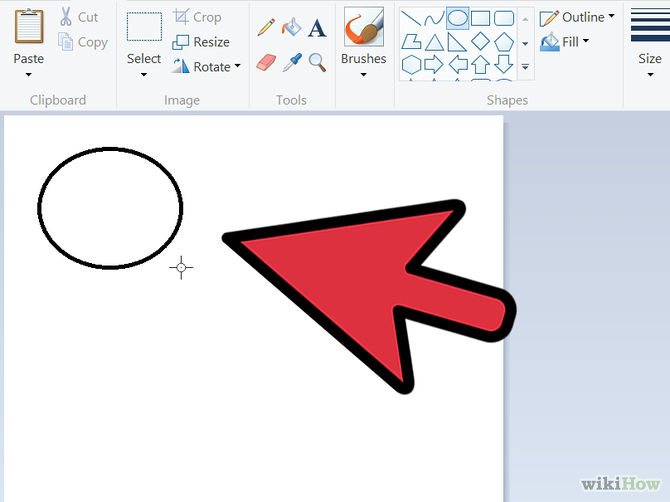Click the Brushes tool icon
The width and height of the screenshot is (670, 502).
(x=364, y=26)
